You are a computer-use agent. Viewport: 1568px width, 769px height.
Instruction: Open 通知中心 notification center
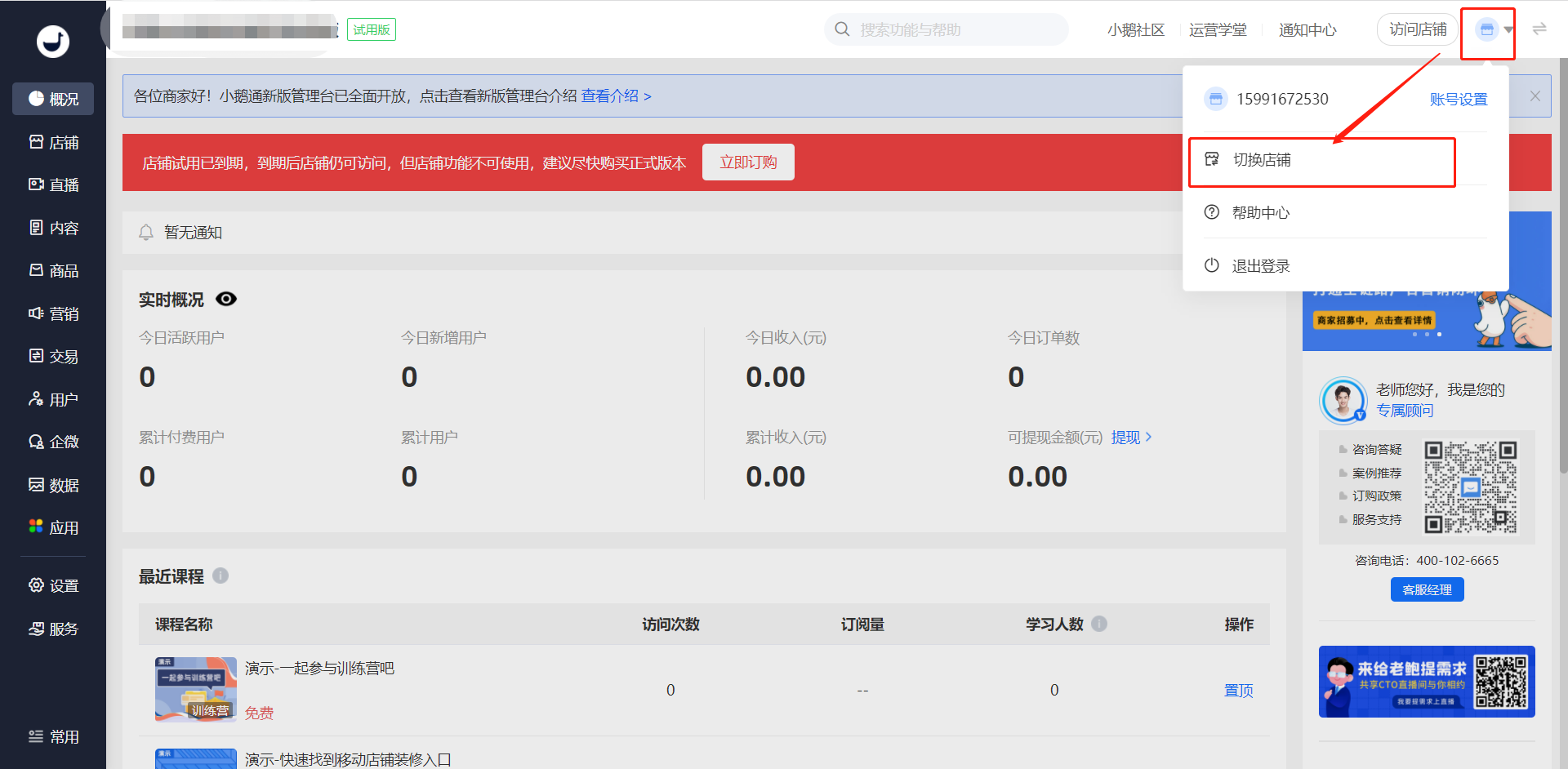pos(1307,30)
